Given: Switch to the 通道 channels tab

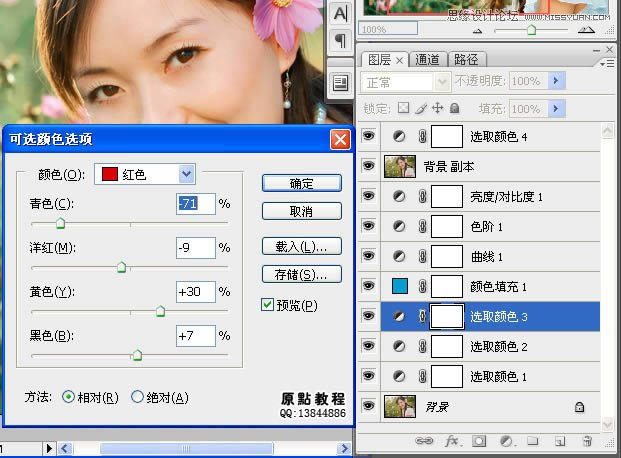Looking at the screenshot, I should 427,60.
